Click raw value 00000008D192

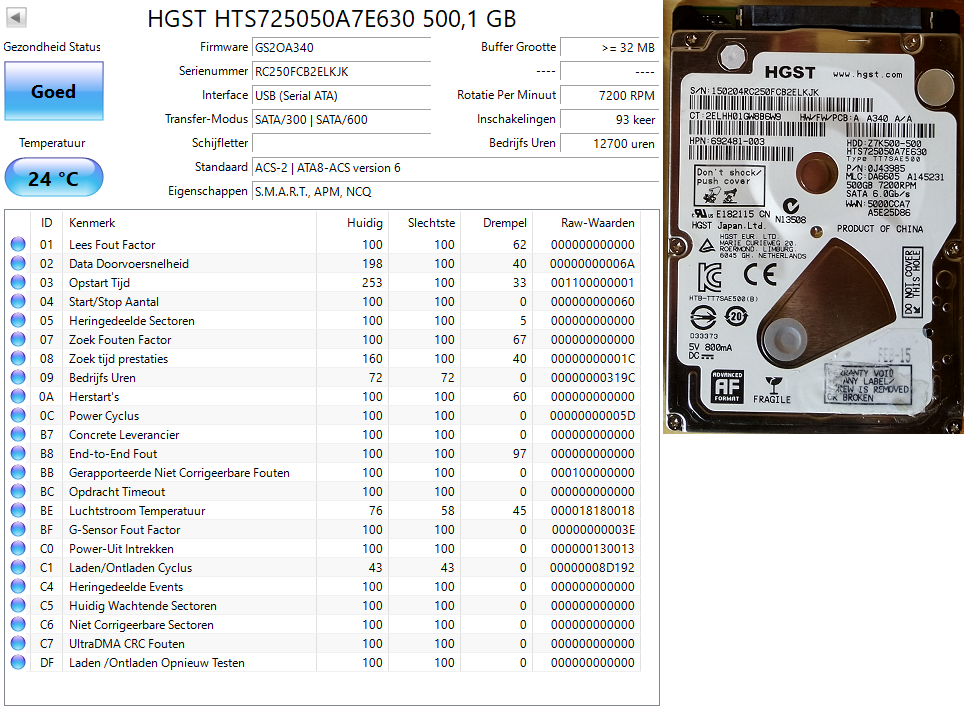(592, 568)
